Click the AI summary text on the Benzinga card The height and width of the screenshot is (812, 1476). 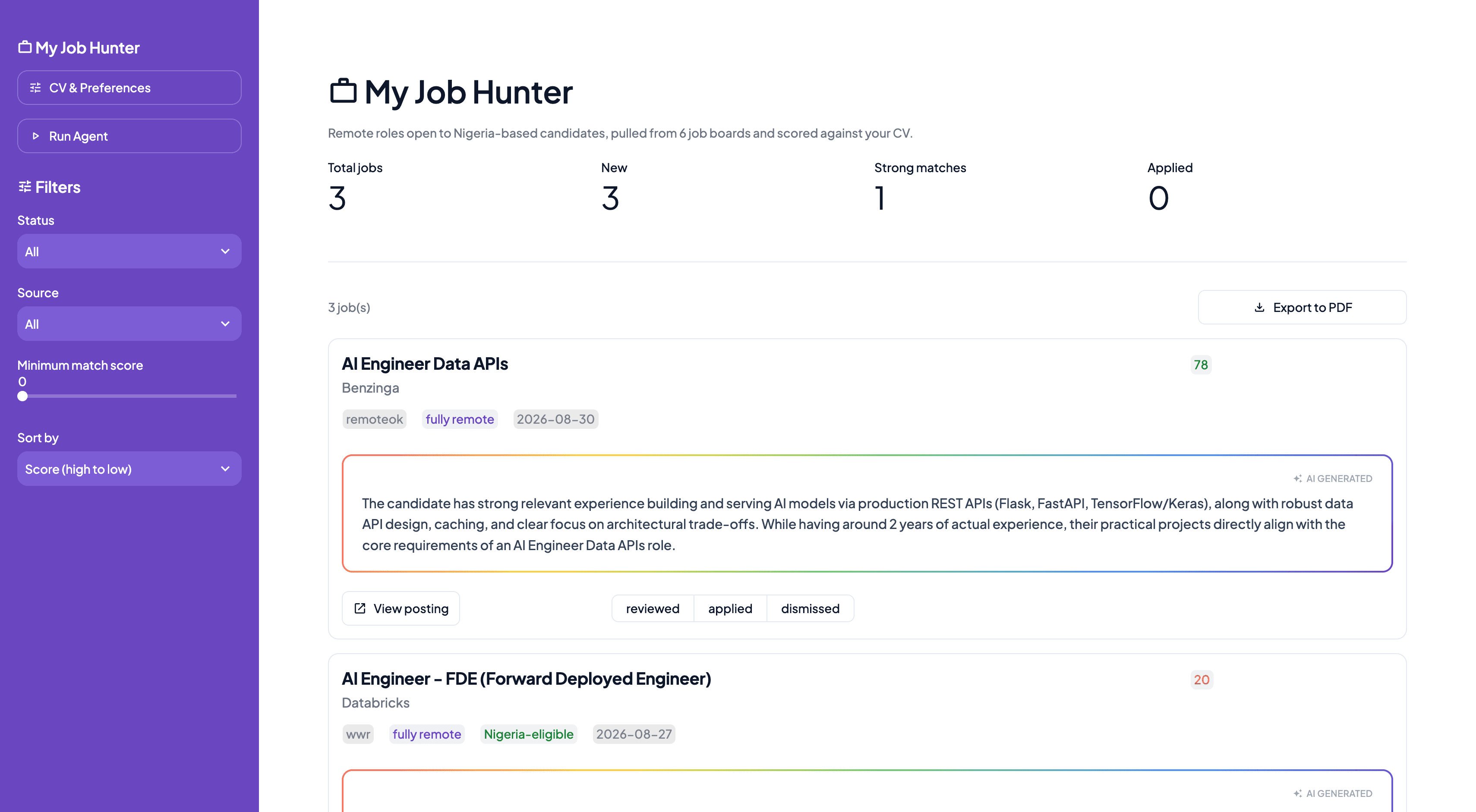(x=857, y=524)
